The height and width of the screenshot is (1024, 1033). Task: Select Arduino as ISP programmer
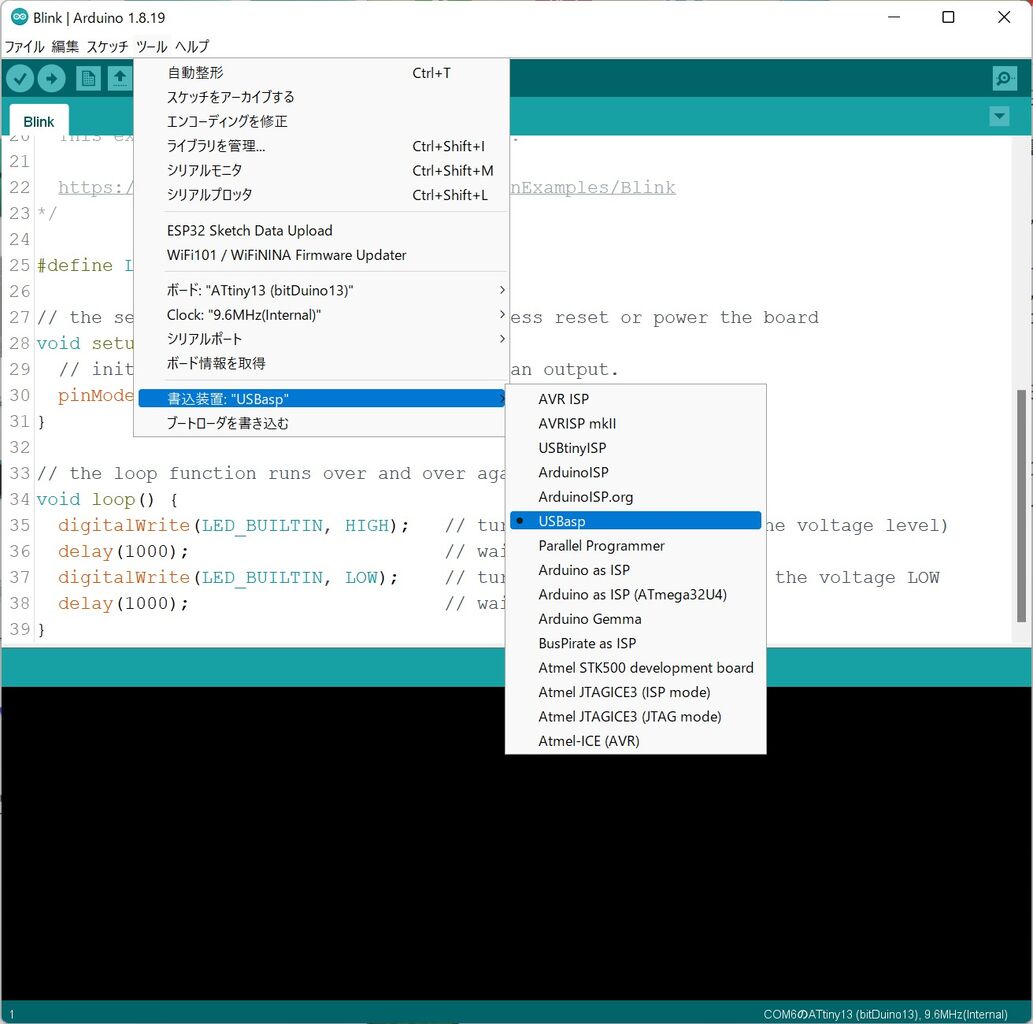point(636,570)
